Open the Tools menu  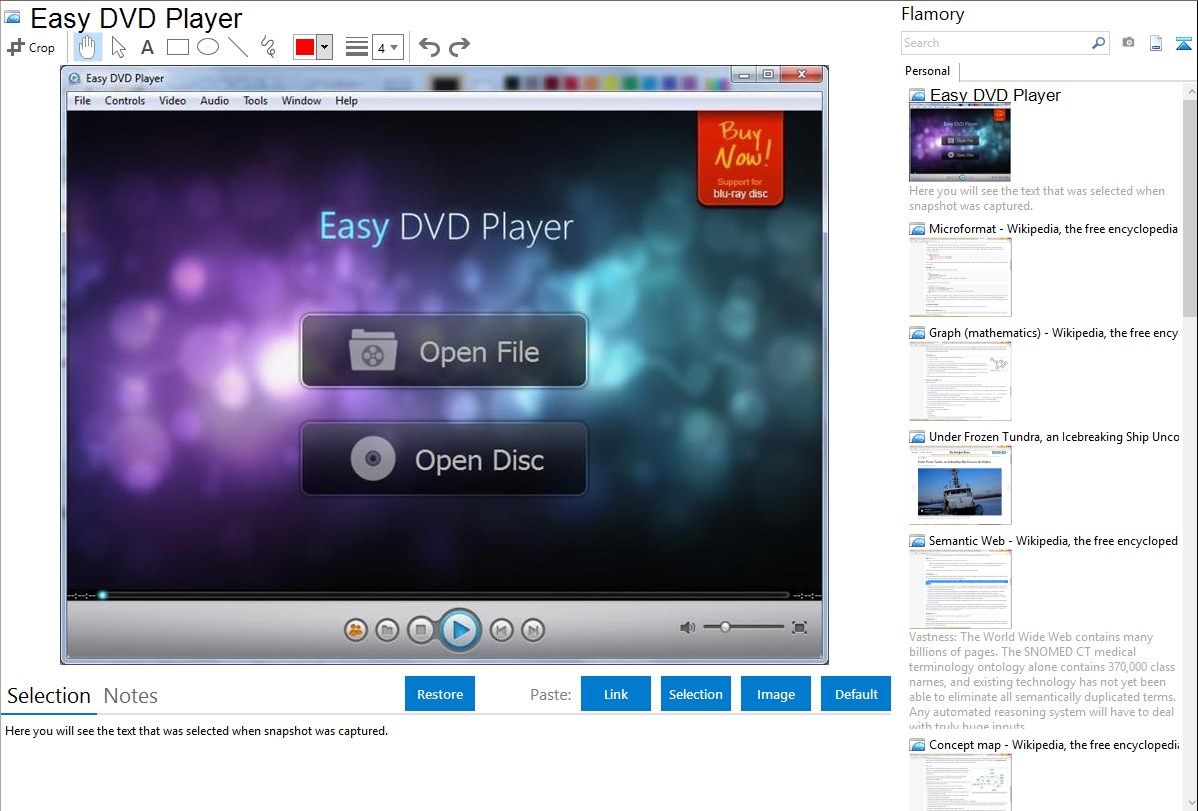click(x=255, y=101)
